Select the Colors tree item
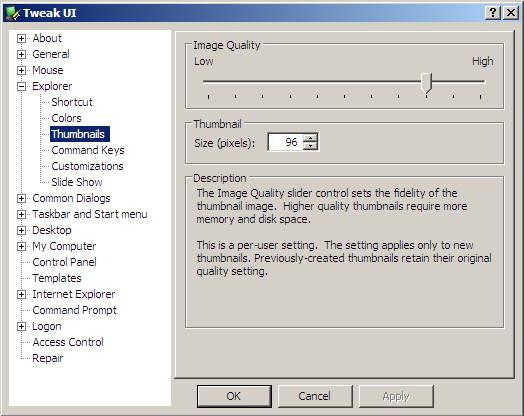This screenshot has height=416, width=524. click(67, 118)
